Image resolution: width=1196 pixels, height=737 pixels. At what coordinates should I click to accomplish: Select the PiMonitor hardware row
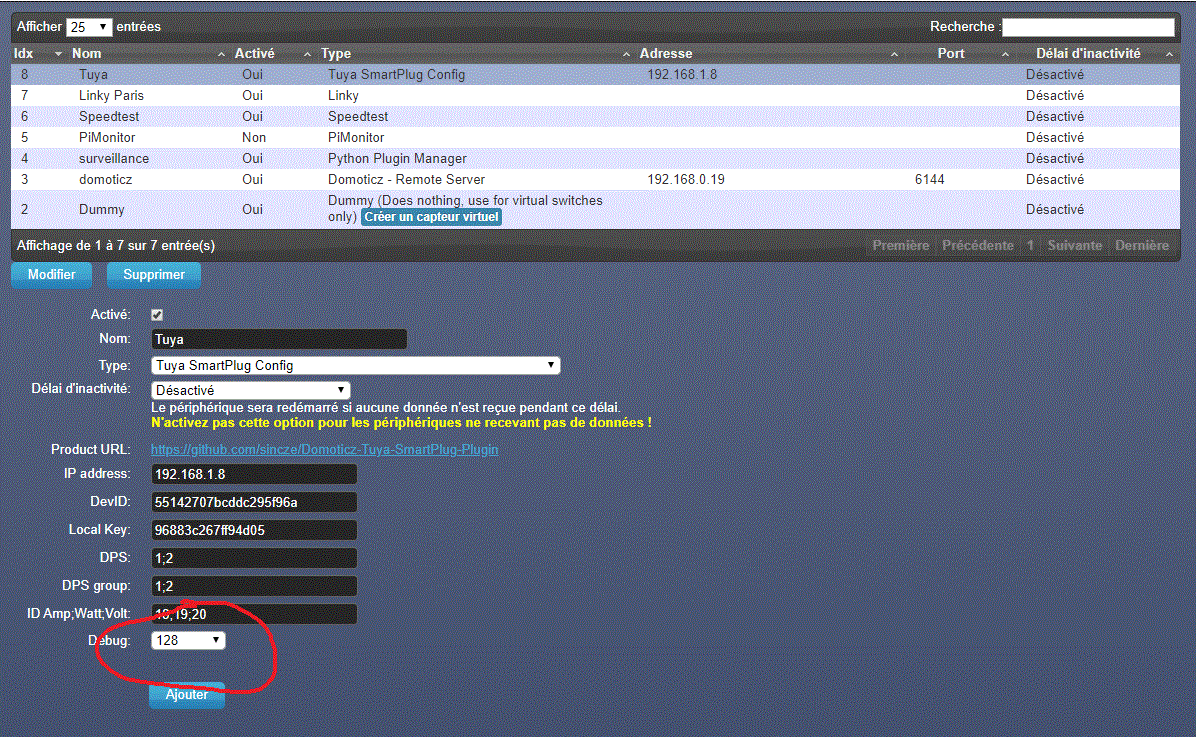(x=596, y=137)
